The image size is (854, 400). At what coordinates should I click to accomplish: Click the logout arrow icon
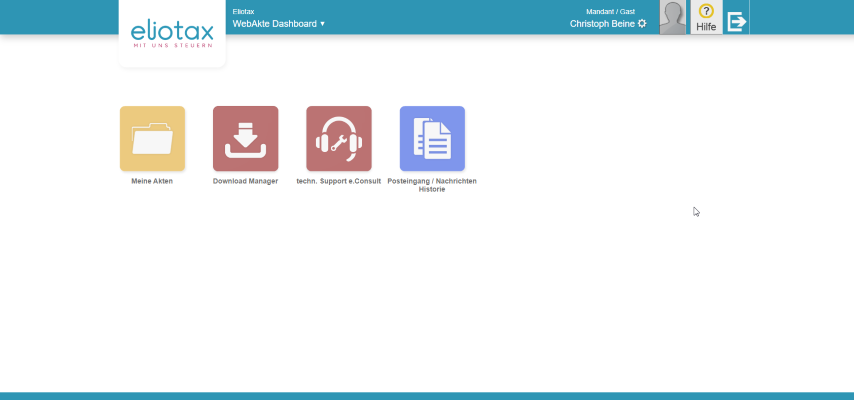[736, 21]
